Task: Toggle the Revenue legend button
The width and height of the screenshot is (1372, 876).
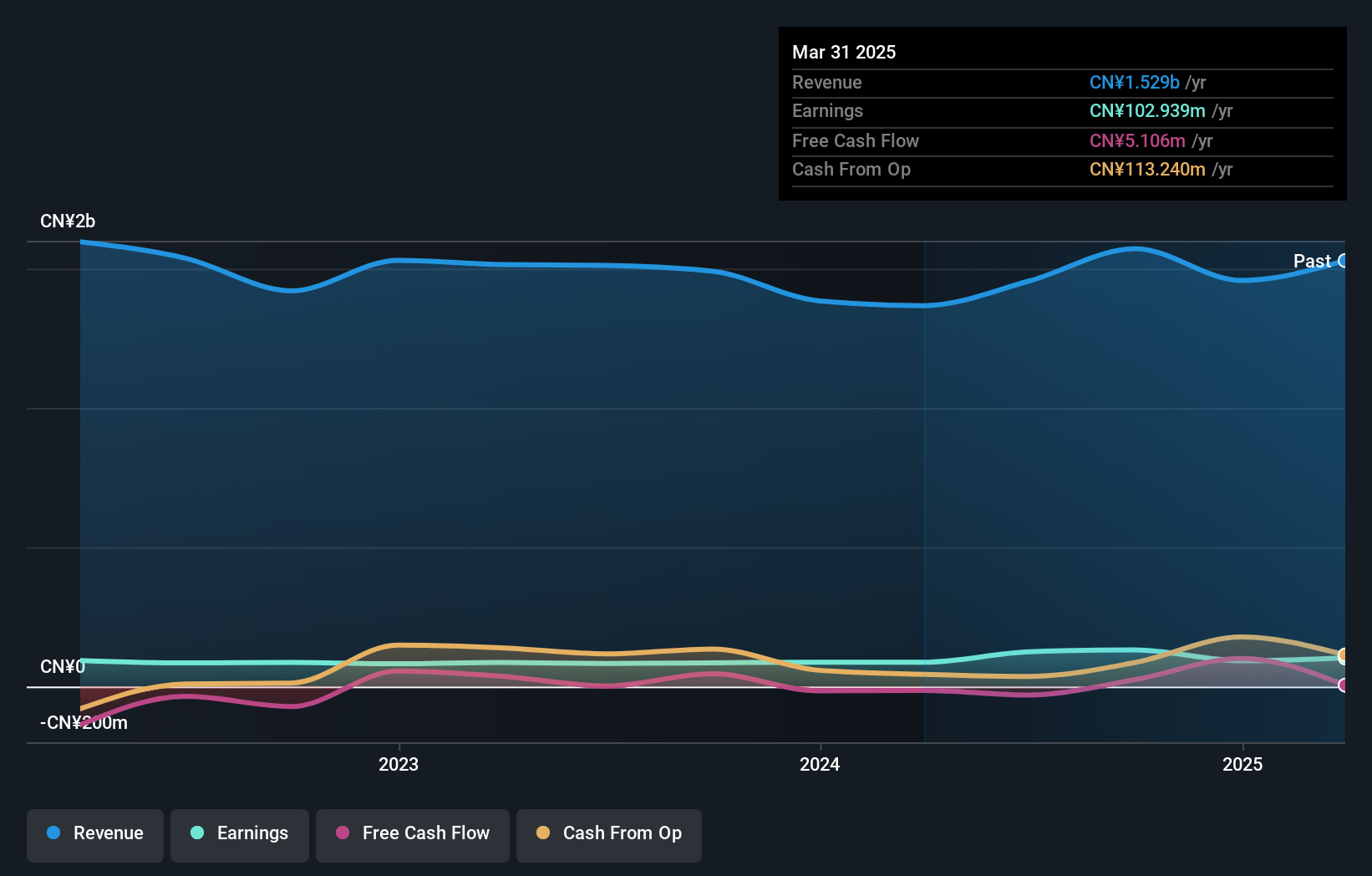Action: (95, 835)
